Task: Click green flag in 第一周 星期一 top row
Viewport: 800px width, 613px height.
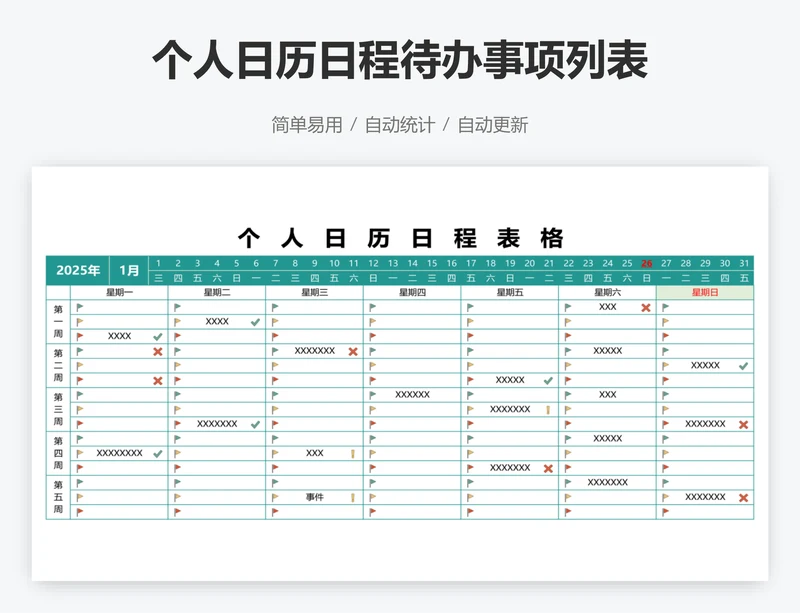Action: tap(80, 307)
